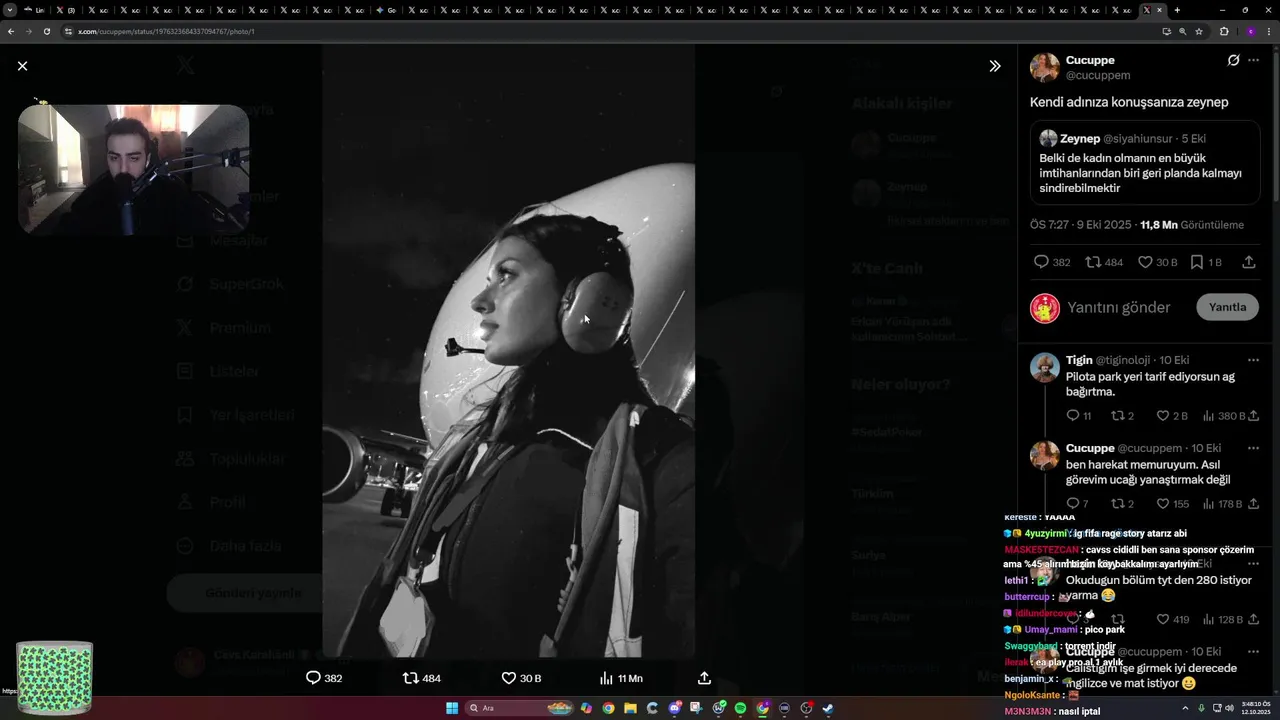Expand hidden system tray icons
Viewport: 1280px width, 720px height.
[x=1186, y=708]
